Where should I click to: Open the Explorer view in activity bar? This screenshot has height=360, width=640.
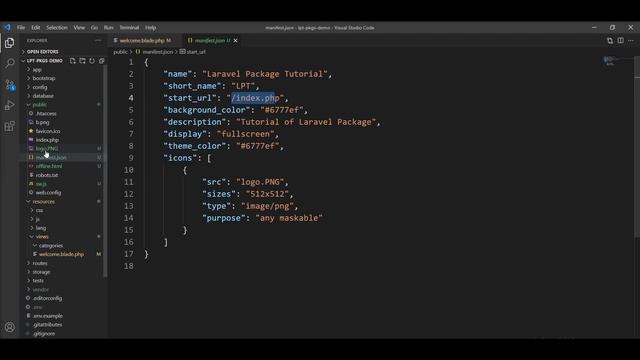[9, 43]
